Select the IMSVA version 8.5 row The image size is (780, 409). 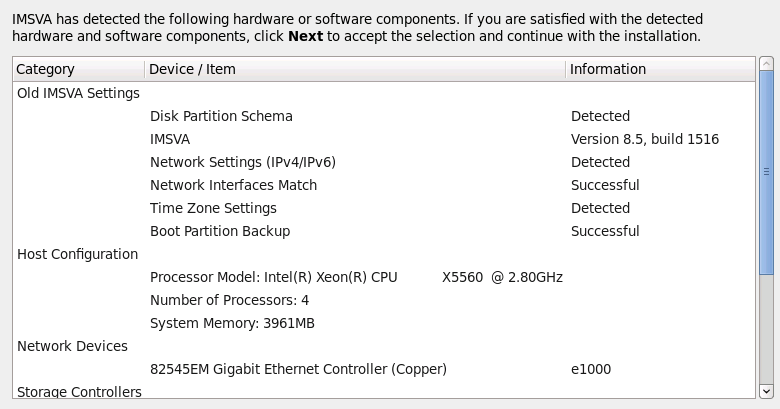pos(170,139)
